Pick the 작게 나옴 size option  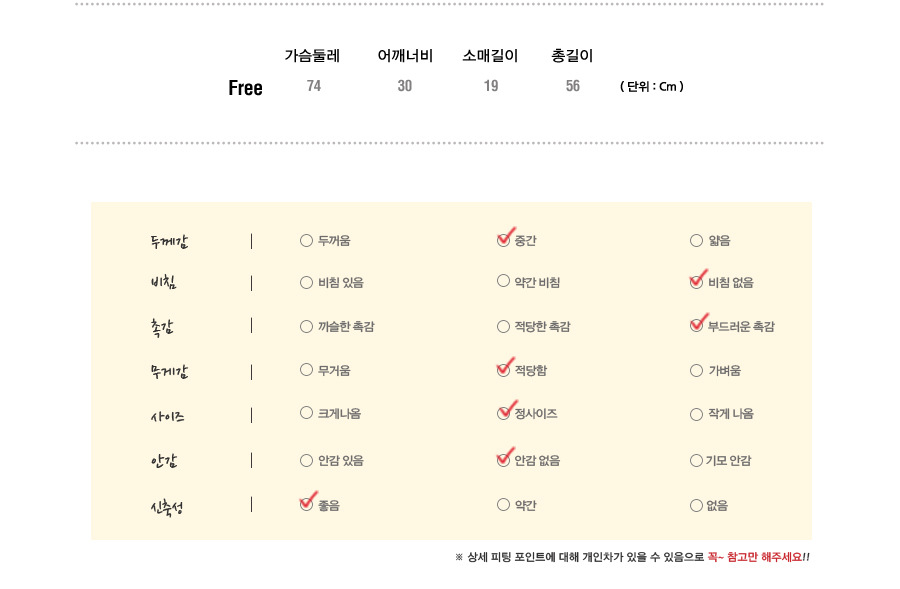click(x=696, y=414)
